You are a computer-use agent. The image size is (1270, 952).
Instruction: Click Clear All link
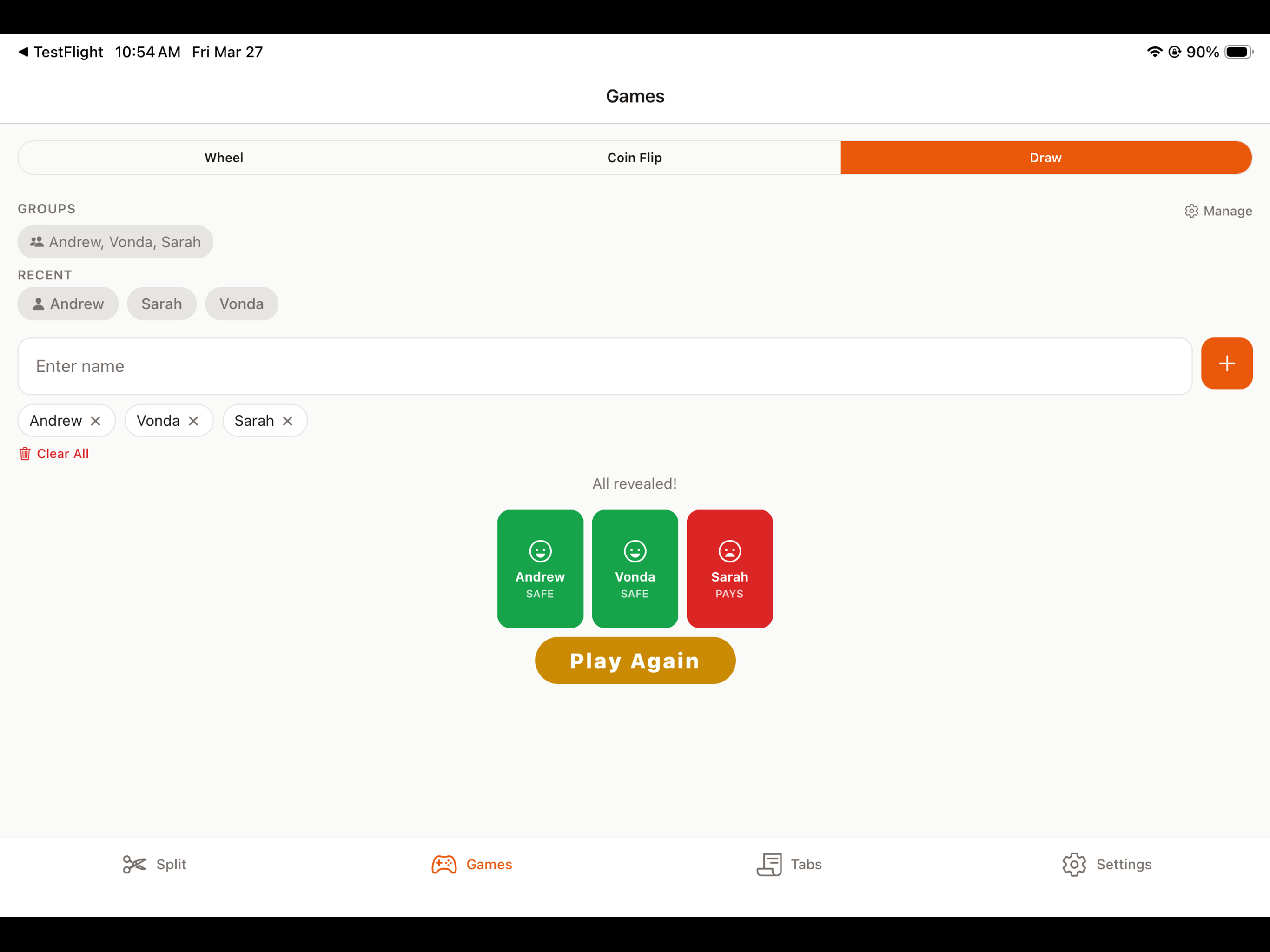54,454
